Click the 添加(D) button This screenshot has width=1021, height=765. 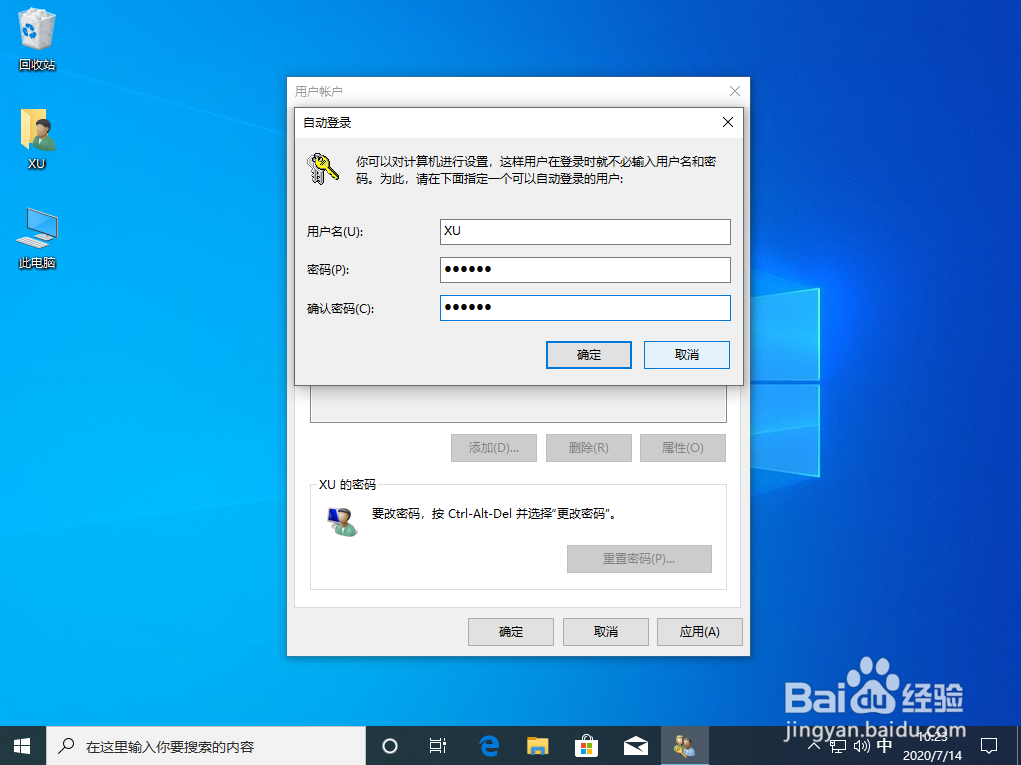(493, 447)
